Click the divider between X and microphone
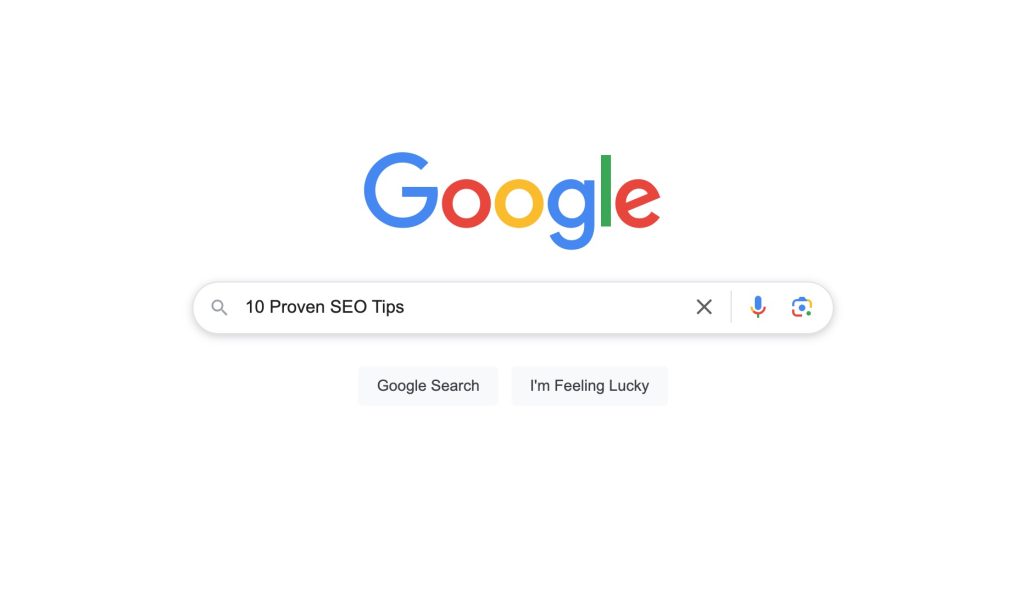The height and width of the screenshot is (597, 1024). click(731, 307)
